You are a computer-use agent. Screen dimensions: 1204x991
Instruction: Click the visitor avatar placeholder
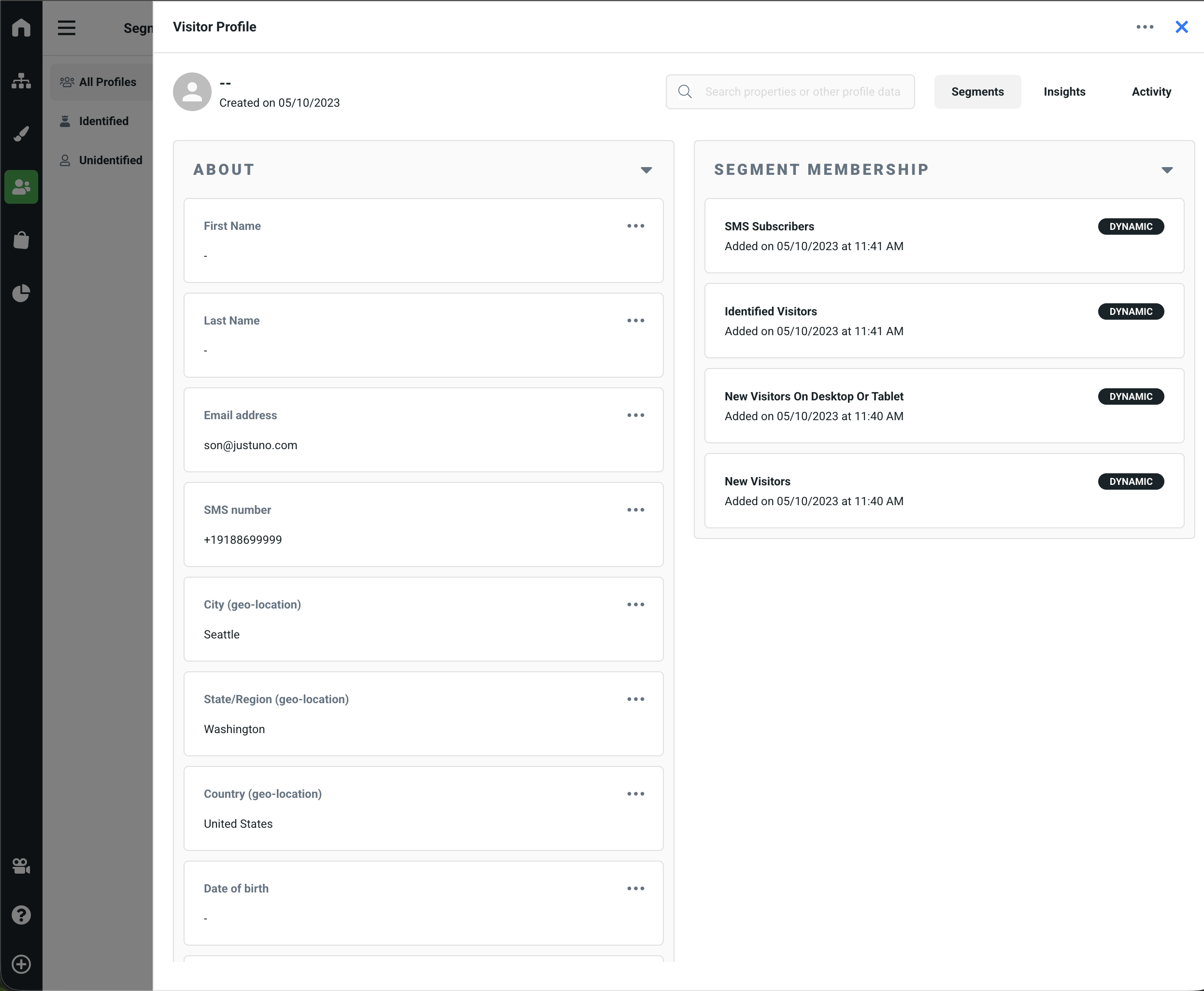pyautogui.click(x=192, y=91)
